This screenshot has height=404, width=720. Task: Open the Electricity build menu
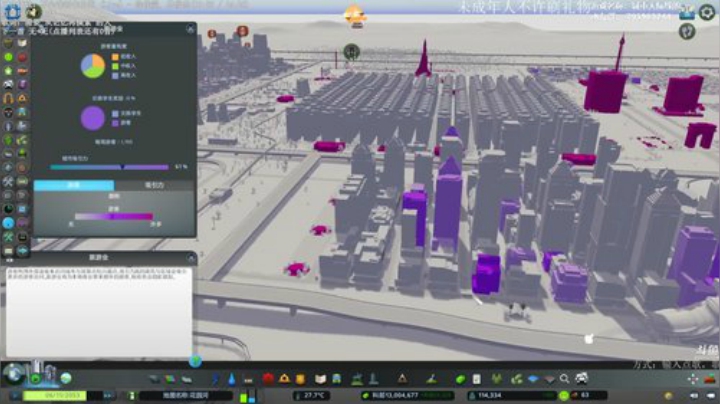click(215, 379)
